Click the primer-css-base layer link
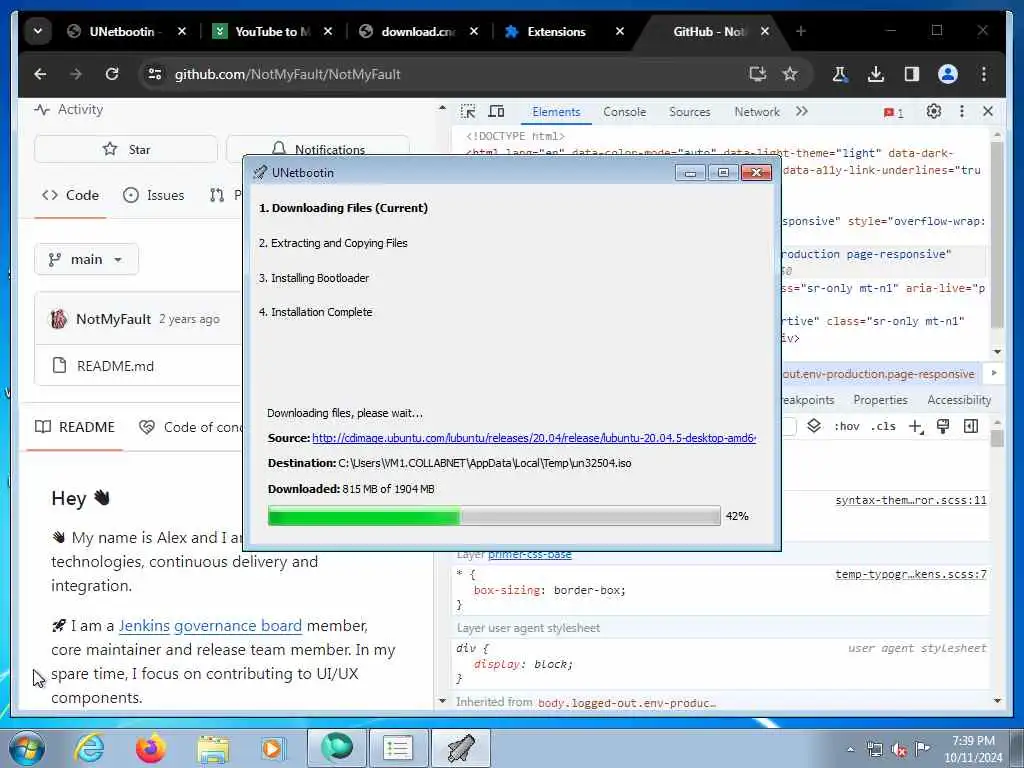Viewport: 1024px width, 768px height. [530, 554]
